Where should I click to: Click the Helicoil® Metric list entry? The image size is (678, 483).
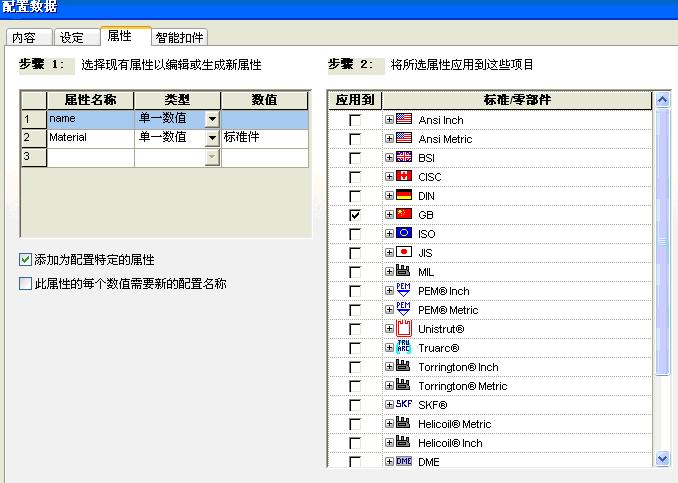[454, 424]
